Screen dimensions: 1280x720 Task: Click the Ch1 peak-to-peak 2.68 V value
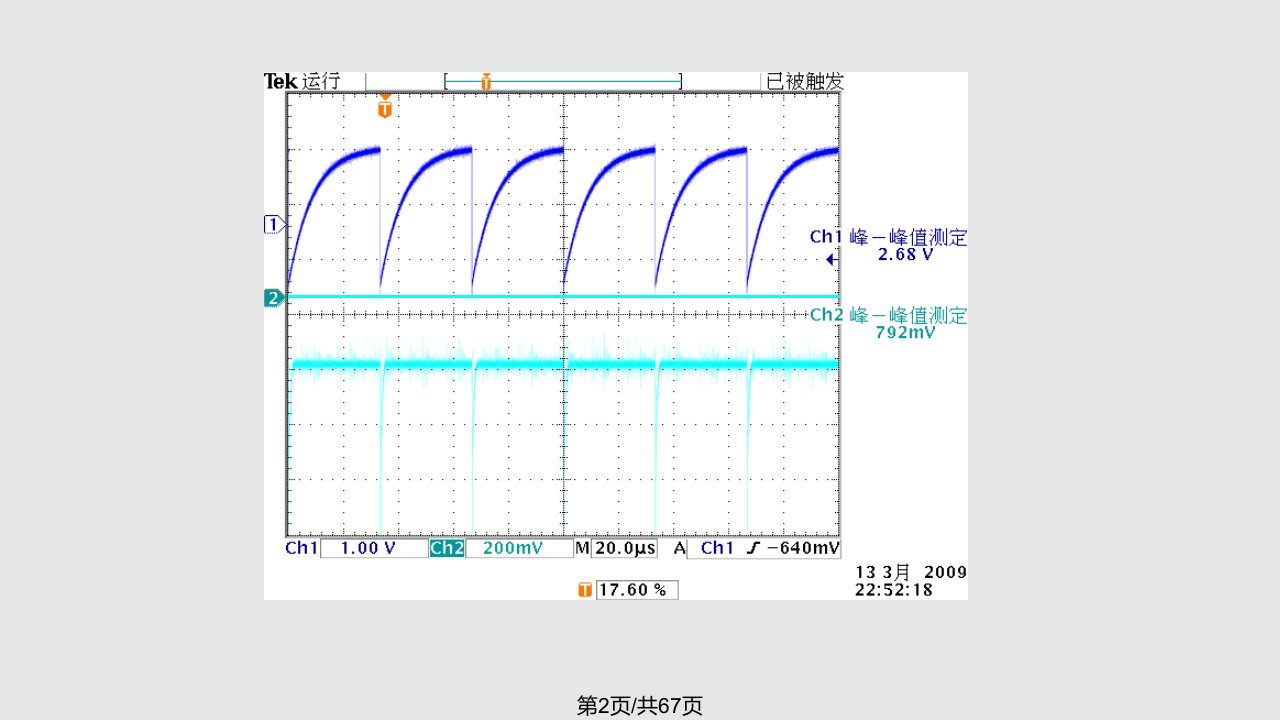[x=904, y=255]
